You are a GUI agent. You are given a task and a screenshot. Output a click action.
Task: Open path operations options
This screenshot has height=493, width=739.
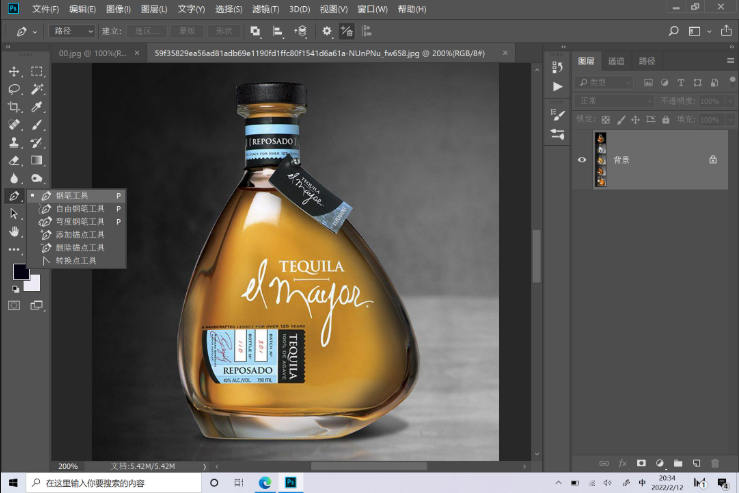[x=255, y=31]
